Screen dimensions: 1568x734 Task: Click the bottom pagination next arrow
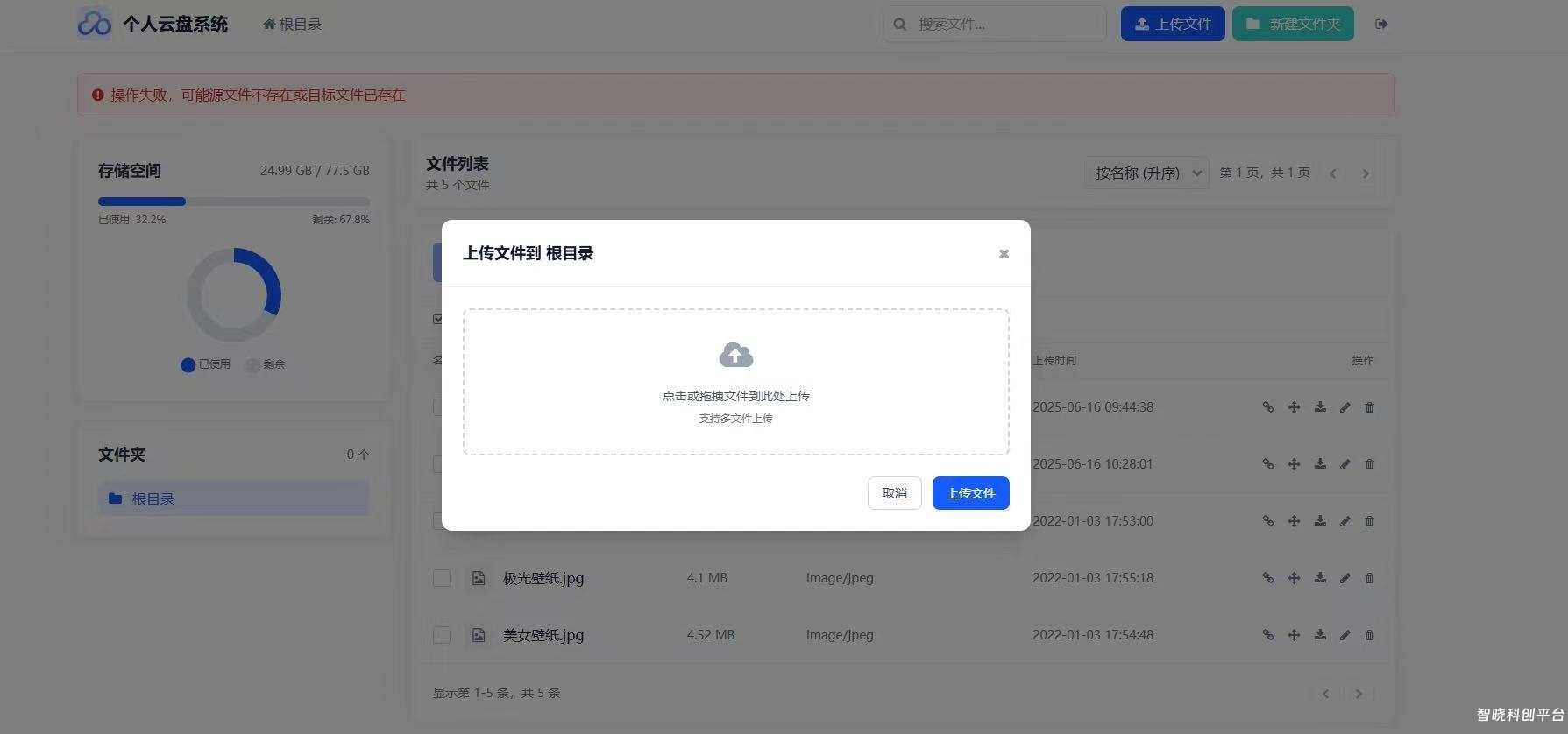[1359, 694]
